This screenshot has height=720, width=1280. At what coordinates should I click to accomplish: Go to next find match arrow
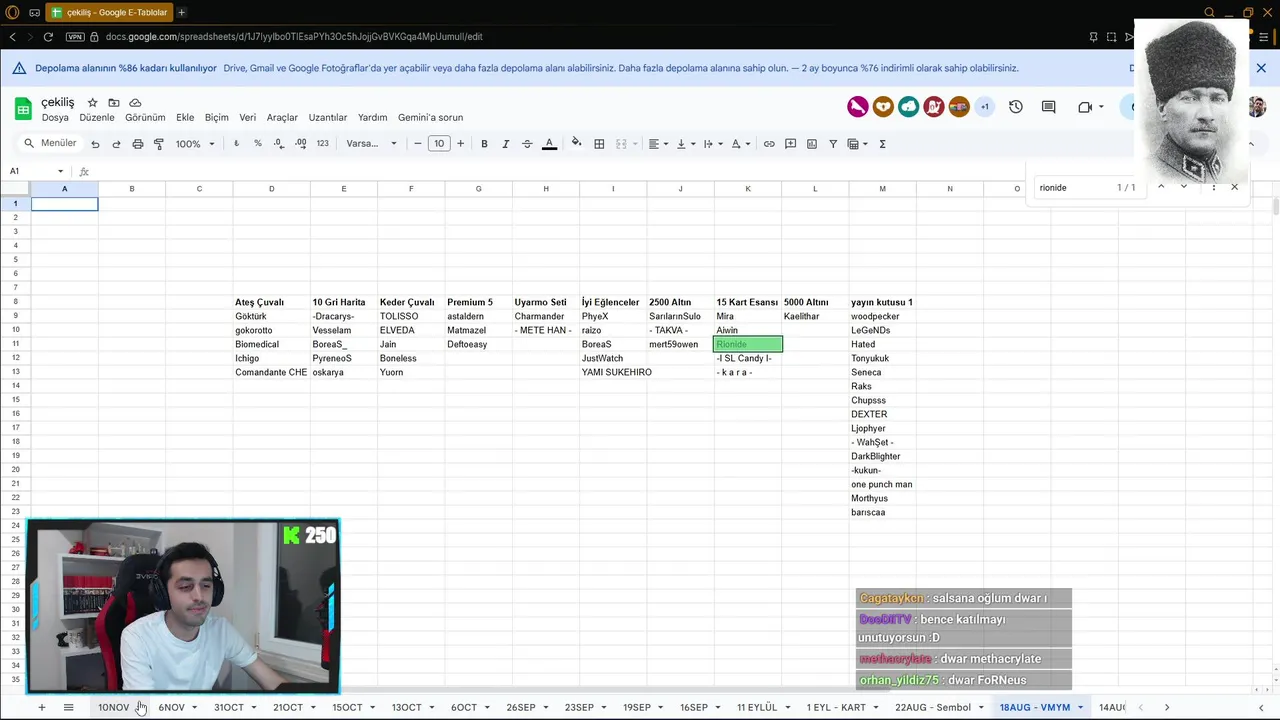coord(1184,187)
